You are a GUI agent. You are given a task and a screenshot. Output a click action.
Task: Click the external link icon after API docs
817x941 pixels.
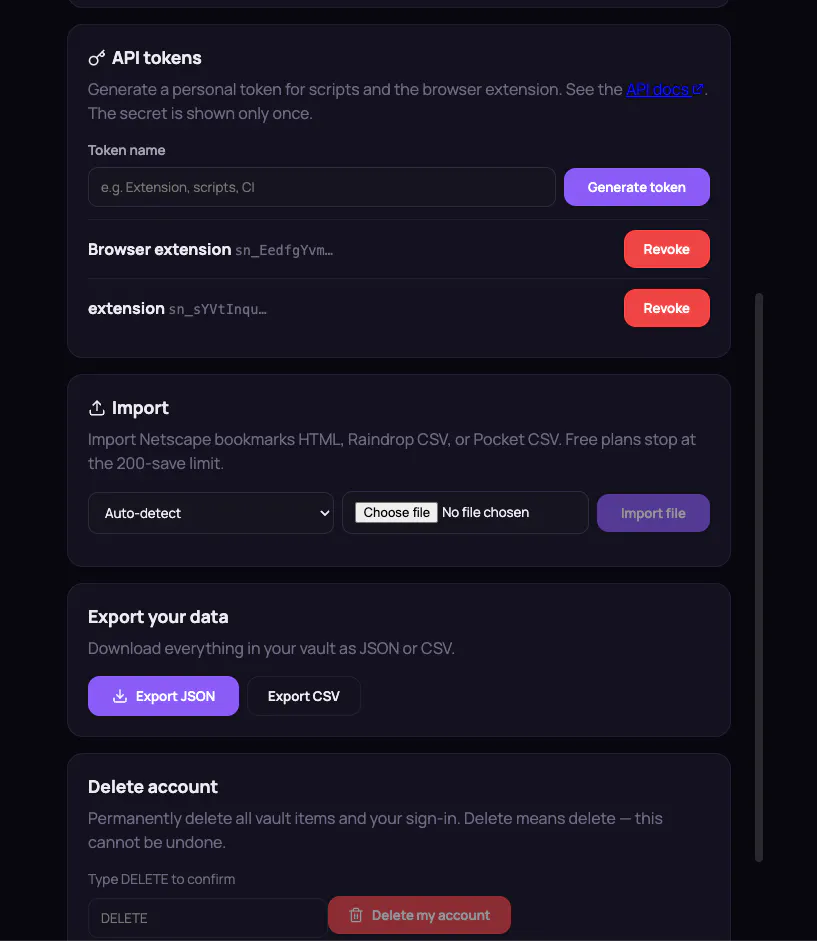click(698, 89)
